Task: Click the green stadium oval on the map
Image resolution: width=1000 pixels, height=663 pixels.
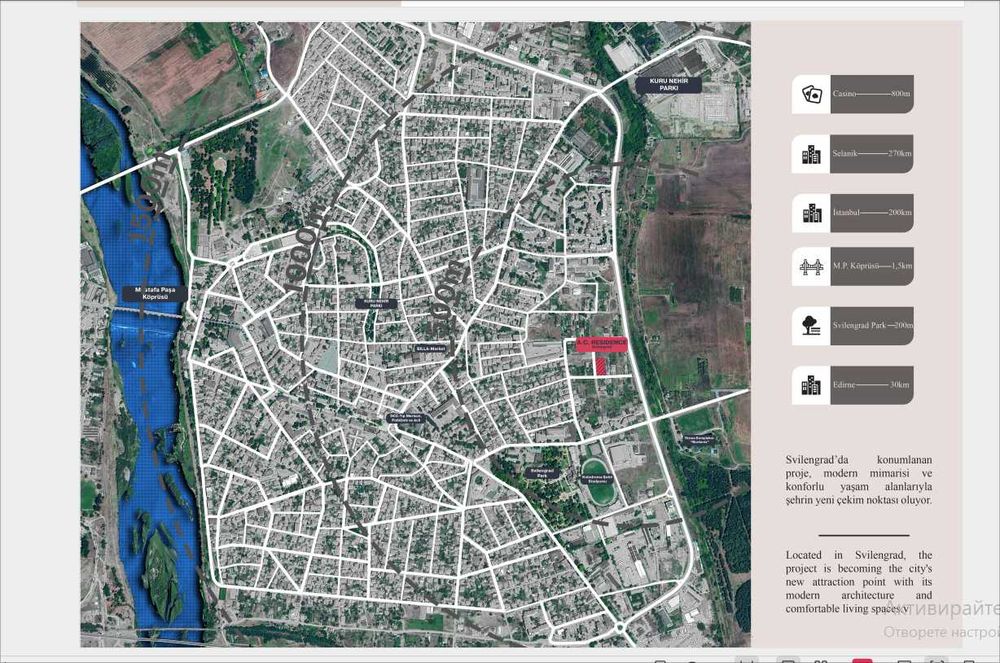Action: tap(599, 482)
